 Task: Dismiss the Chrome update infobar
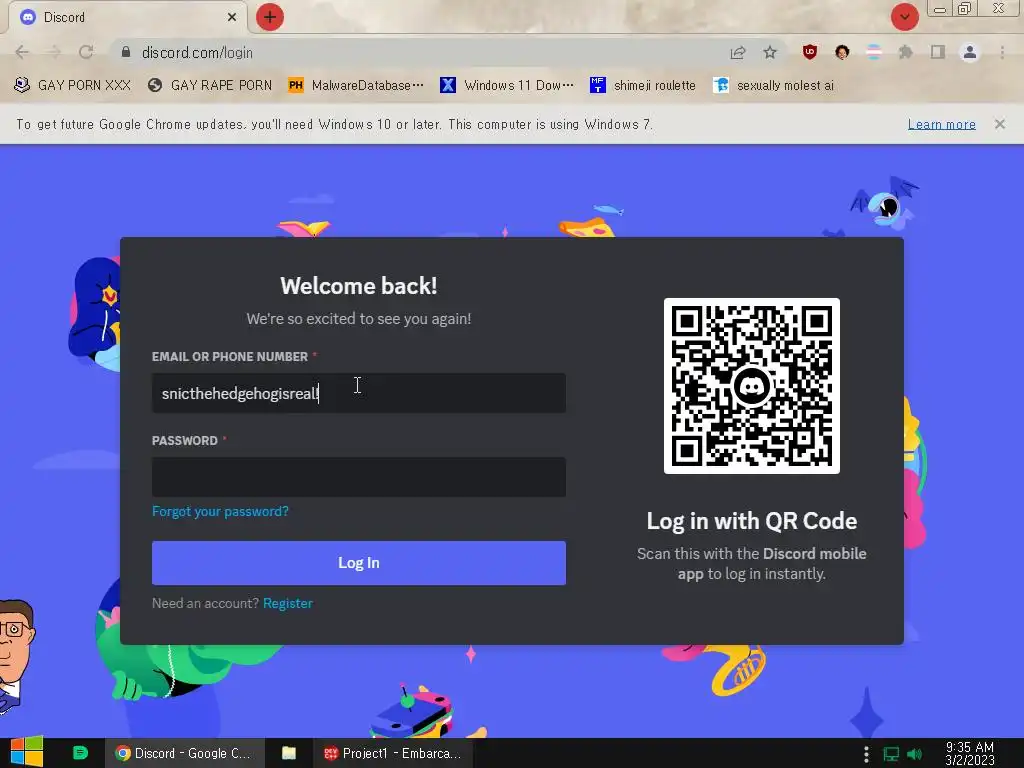pyautogui.click(x=1000, y=124)
